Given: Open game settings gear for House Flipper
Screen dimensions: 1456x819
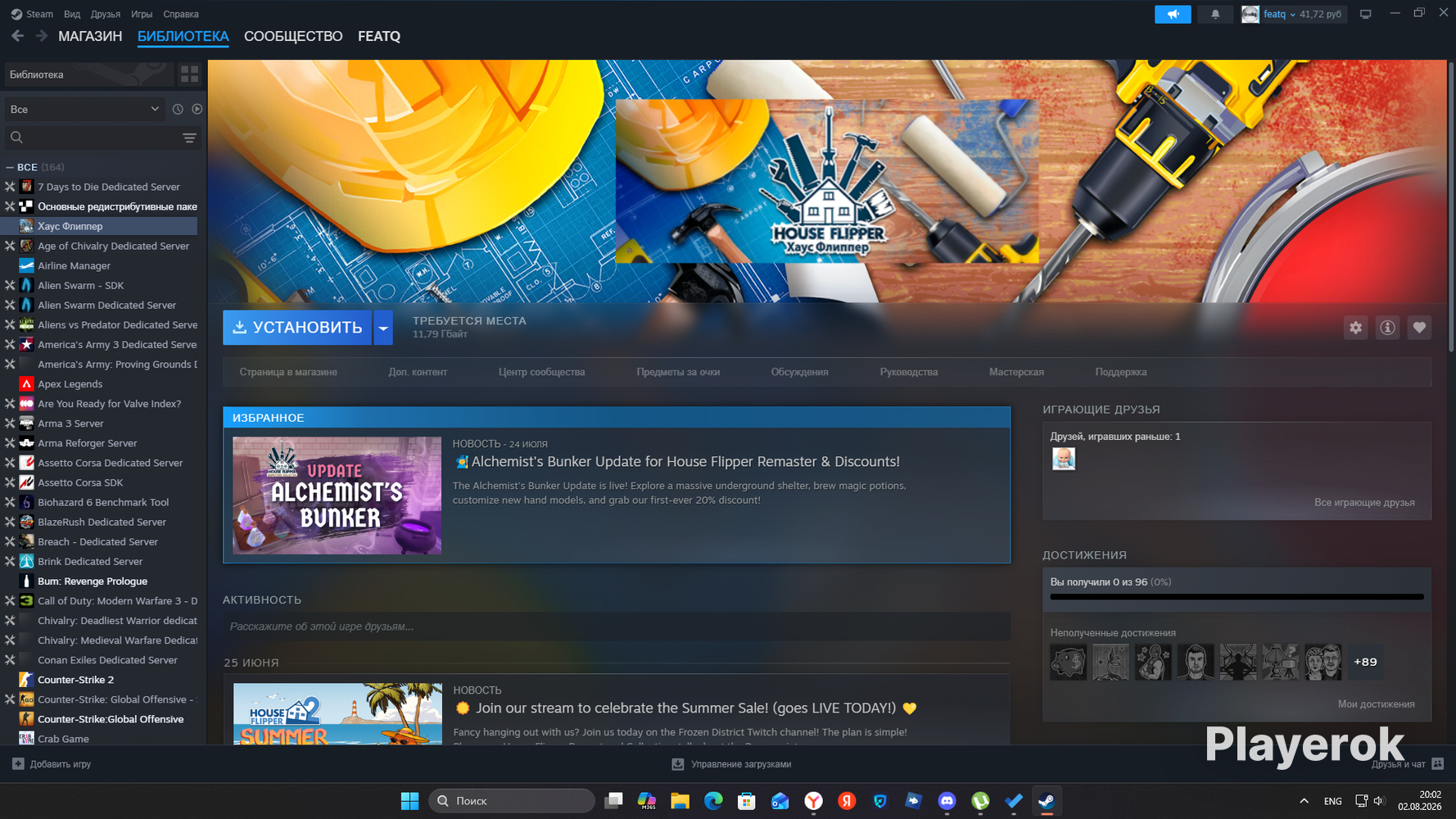Looking at the screenshot, I should coord(1355,328).
